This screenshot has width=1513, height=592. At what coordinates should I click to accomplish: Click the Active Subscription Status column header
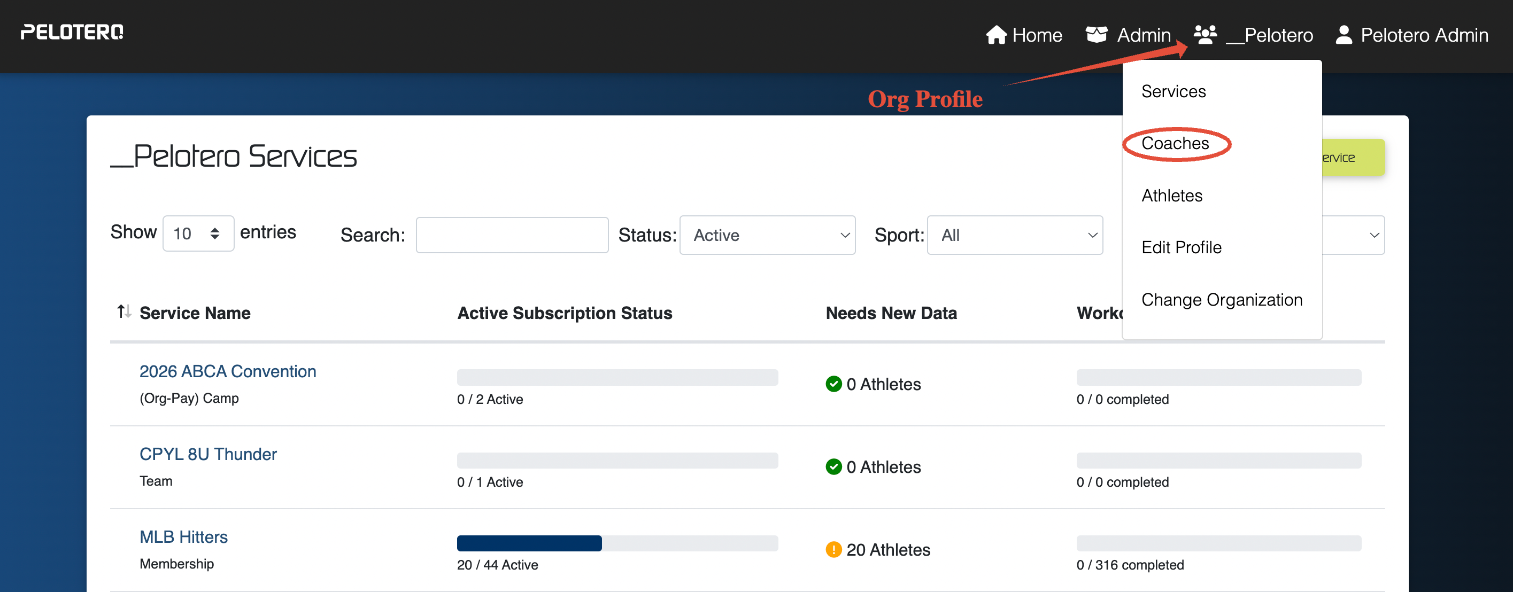click(565, 313)
